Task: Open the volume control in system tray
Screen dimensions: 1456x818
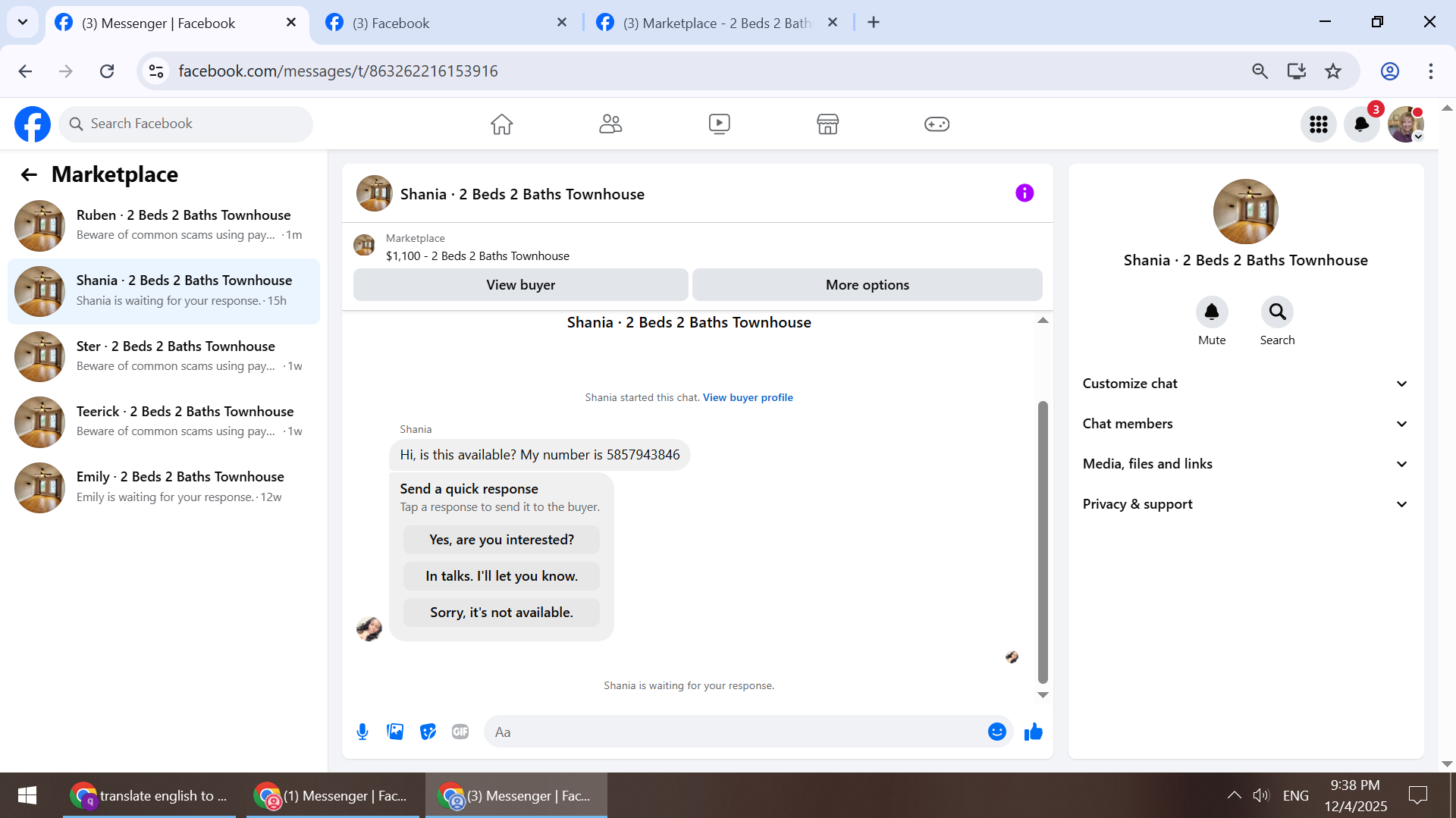Action: click(1261, 795)
